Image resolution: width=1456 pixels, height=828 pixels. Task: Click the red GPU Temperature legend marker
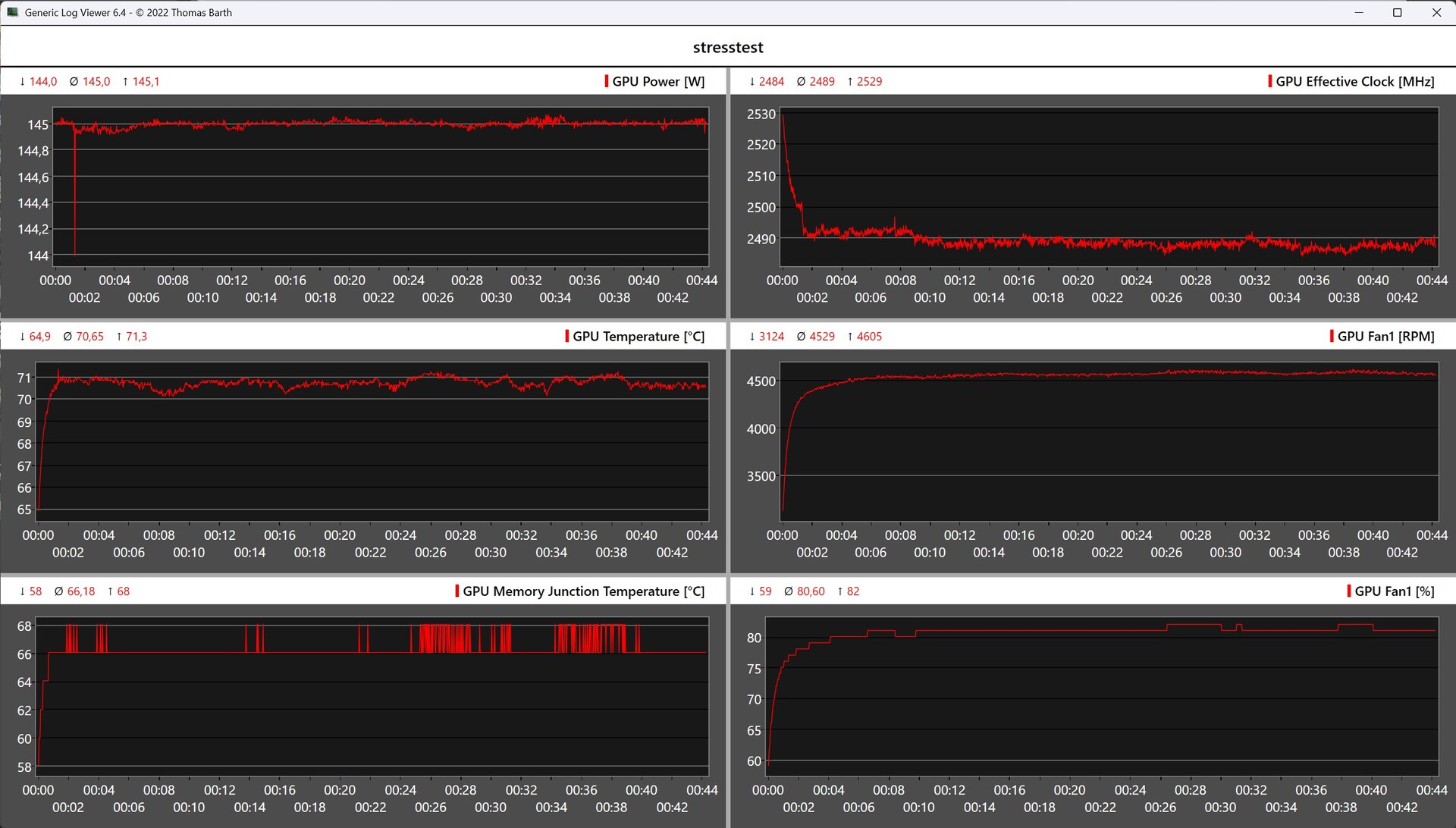[567, 336]
